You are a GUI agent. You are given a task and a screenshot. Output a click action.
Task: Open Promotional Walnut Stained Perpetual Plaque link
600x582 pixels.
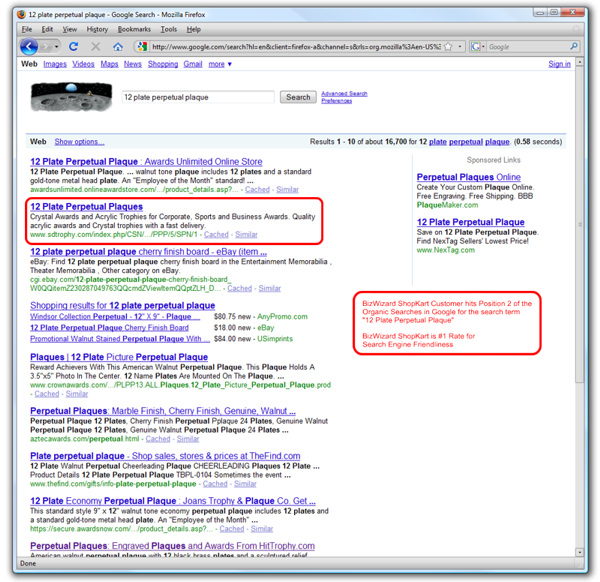pyautogui.click(x=120, y=339)
